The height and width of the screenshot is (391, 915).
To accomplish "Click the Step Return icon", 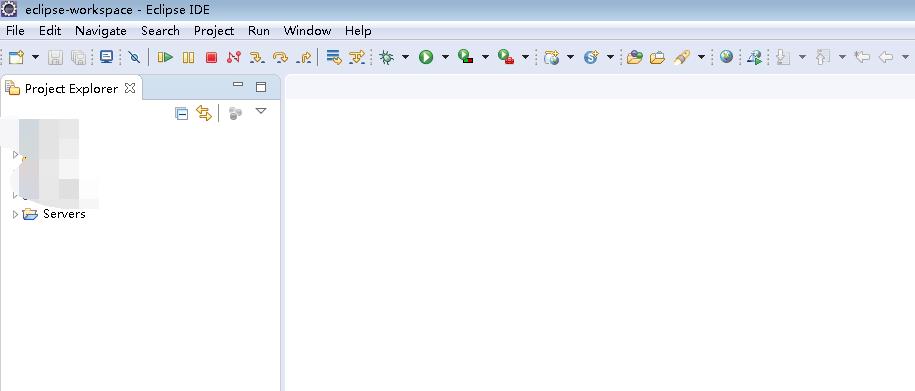I will [303, 57].
